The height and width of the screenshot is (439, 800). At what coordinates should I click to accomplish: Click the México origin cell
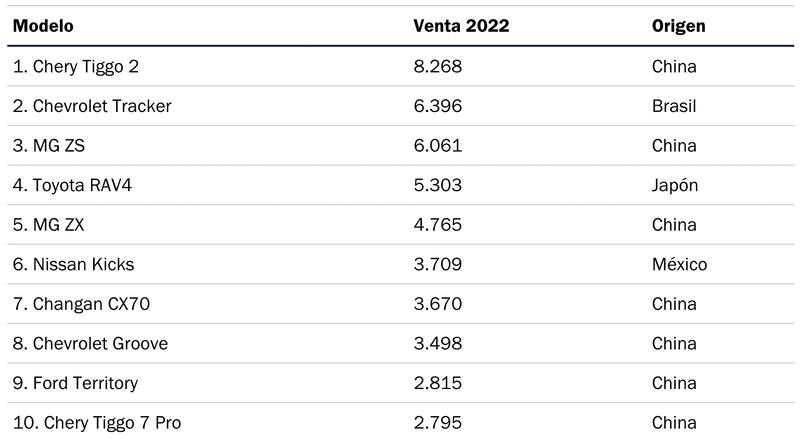pos(679,265)
